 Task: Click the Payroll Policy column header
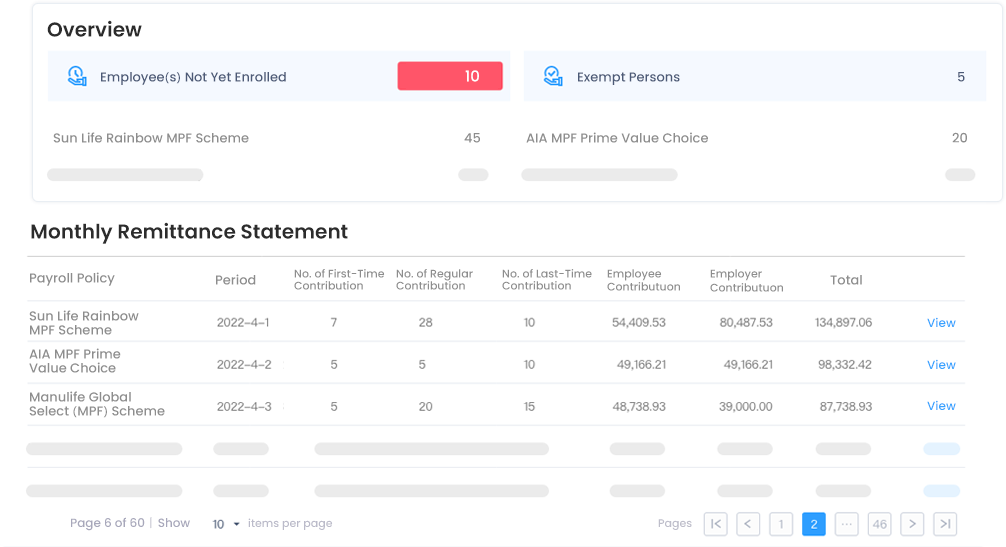[72, 278]
